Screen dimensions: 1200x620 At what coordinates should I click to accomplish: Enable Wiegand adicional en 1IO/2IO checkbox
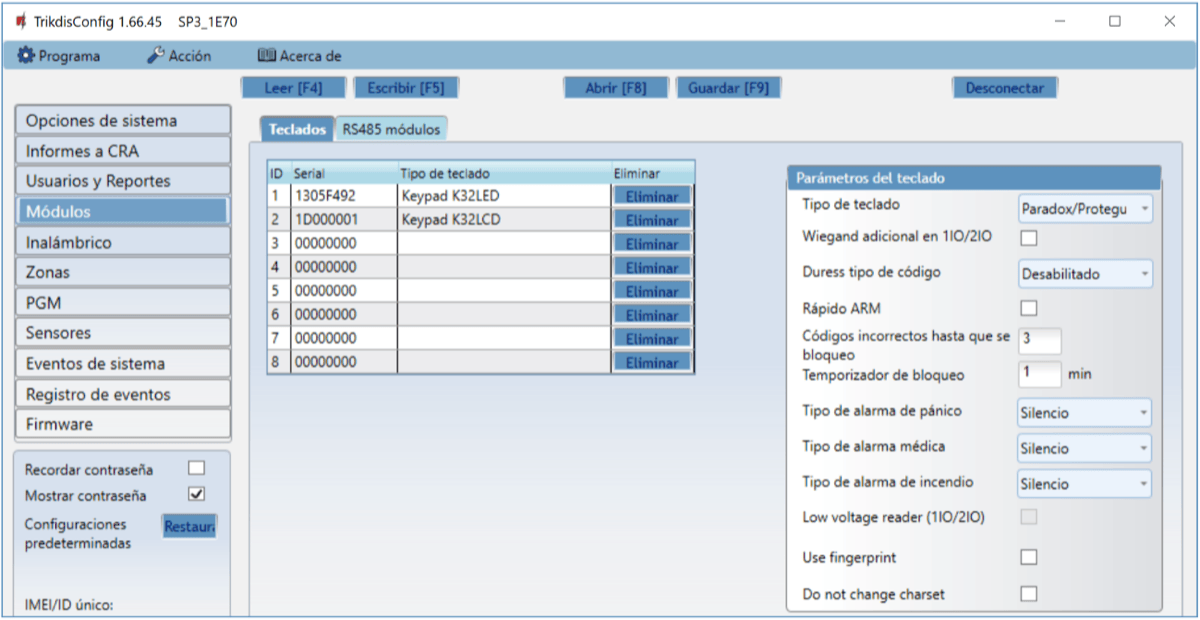(1028, 238)
